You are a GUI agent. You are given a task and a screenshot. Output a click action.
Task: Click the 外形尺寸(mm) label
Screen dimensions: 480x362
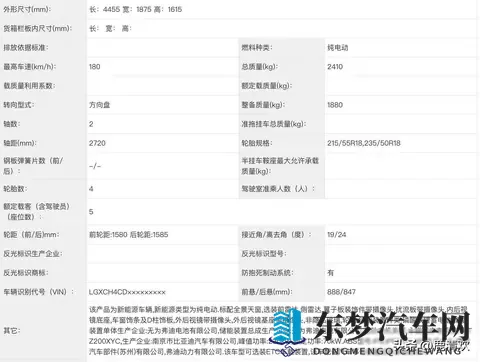(27, 9)
